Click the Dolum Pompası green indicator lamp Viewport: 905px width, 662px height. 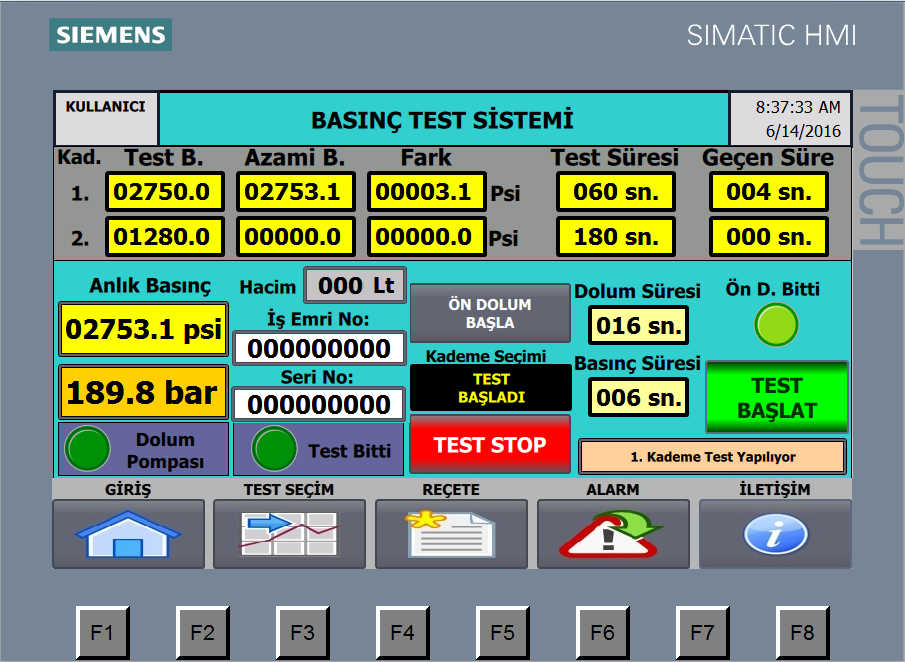click(x=87, y=449)
